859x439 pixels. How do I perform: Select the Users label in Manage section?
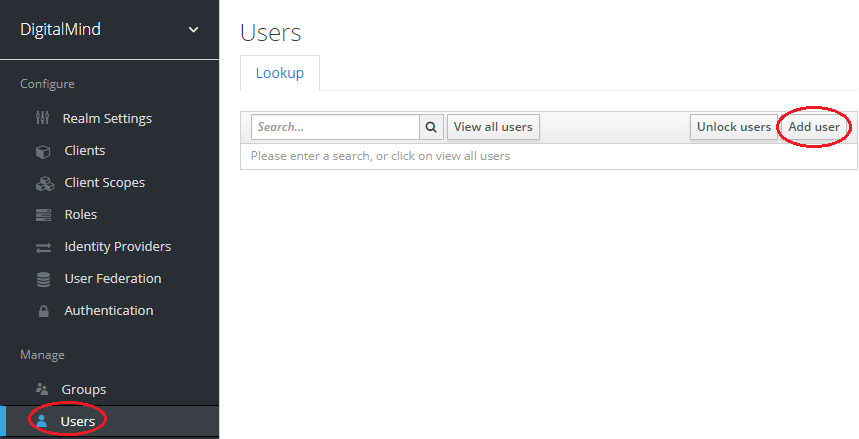[78, 421]
